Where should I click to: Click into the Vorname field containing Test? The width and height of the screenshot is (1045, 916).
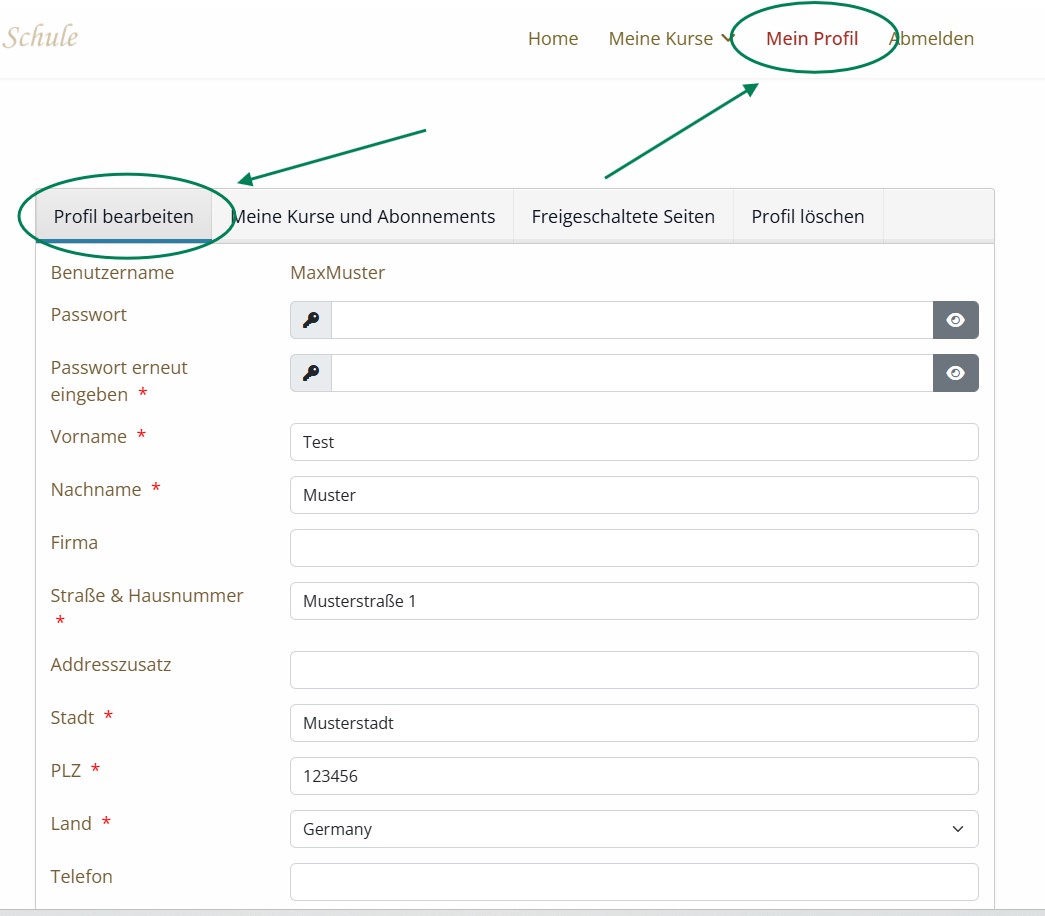pyautogui.click(x=633, y=442)
